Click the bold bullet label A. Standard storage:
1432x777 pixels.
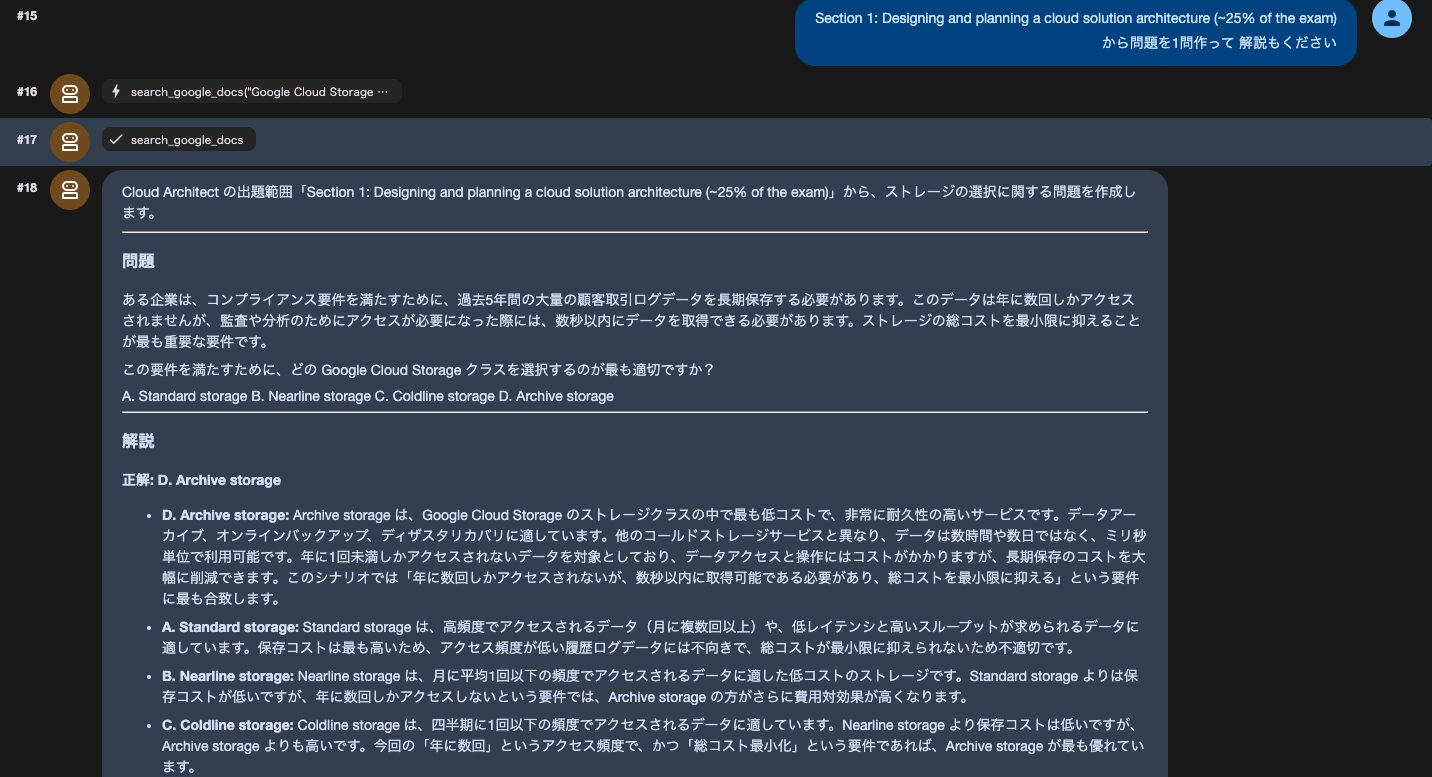(230, 627)
